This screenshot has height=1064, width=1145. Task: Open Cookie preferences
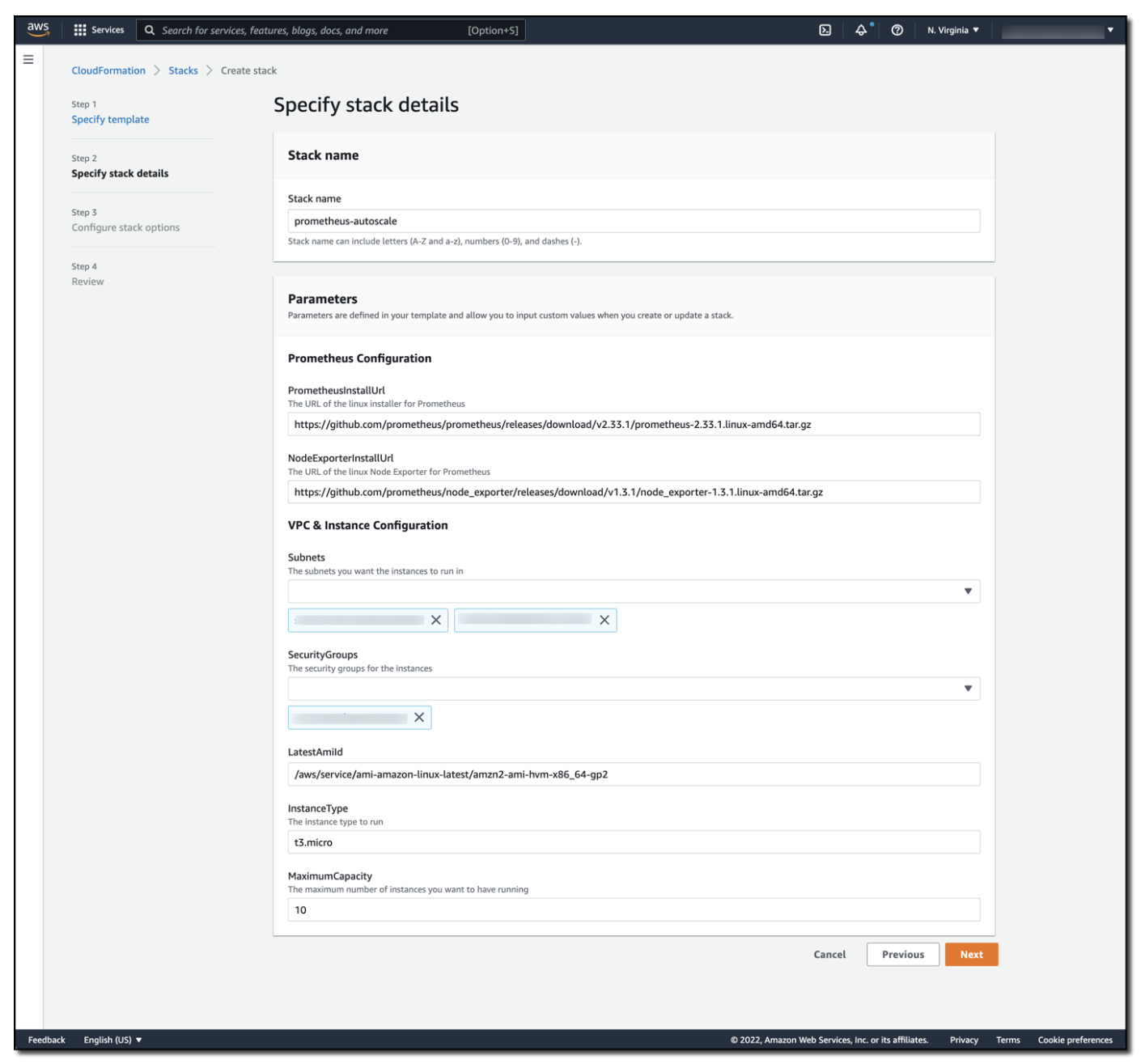click(1075, 1040)
